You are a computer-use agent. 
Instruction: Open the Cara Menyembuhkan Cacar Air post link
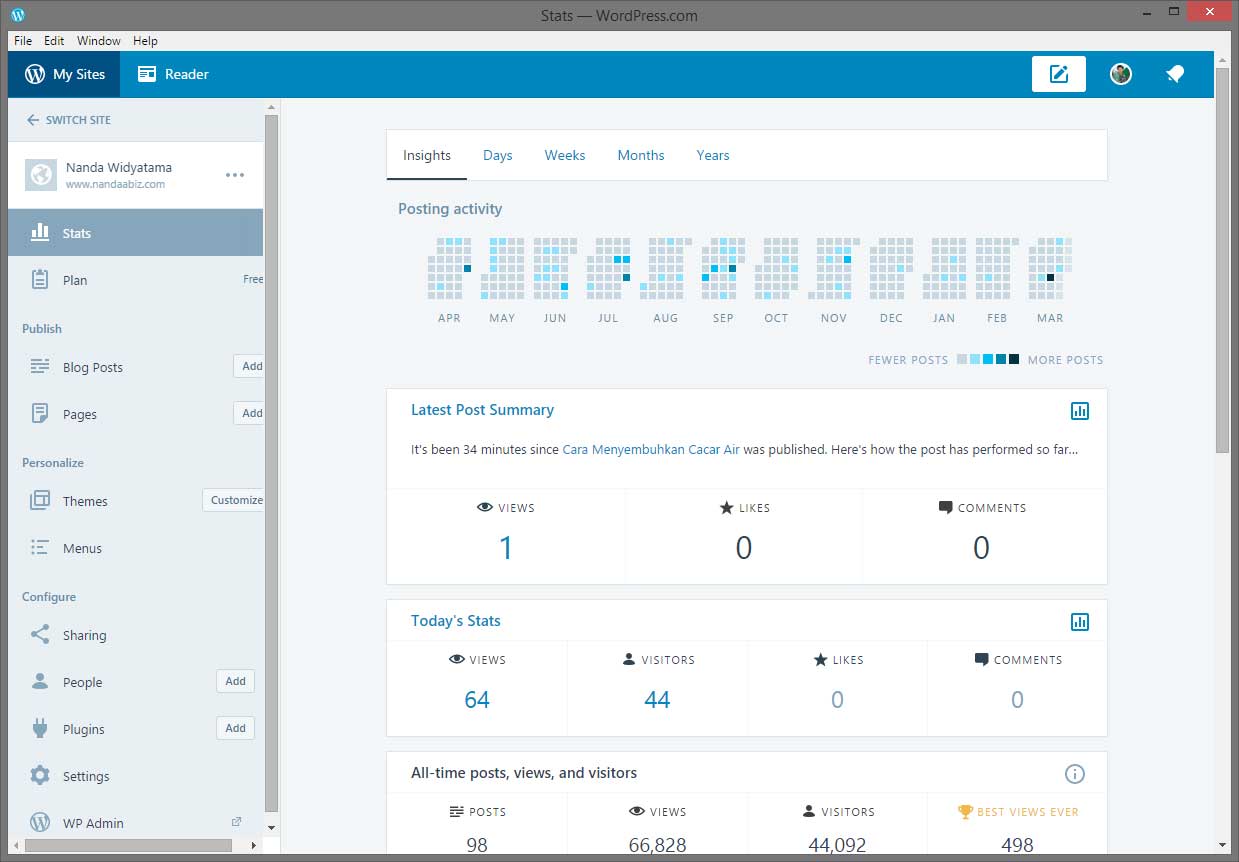(651, 450)
